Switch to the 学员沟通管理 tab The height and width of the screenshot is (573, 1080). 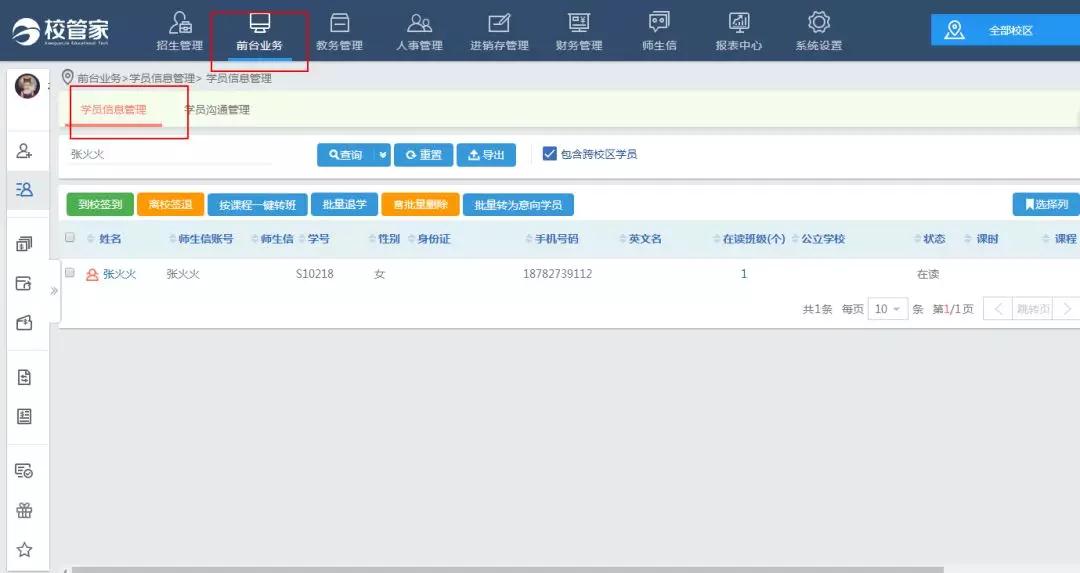click(x=218, y=110)
